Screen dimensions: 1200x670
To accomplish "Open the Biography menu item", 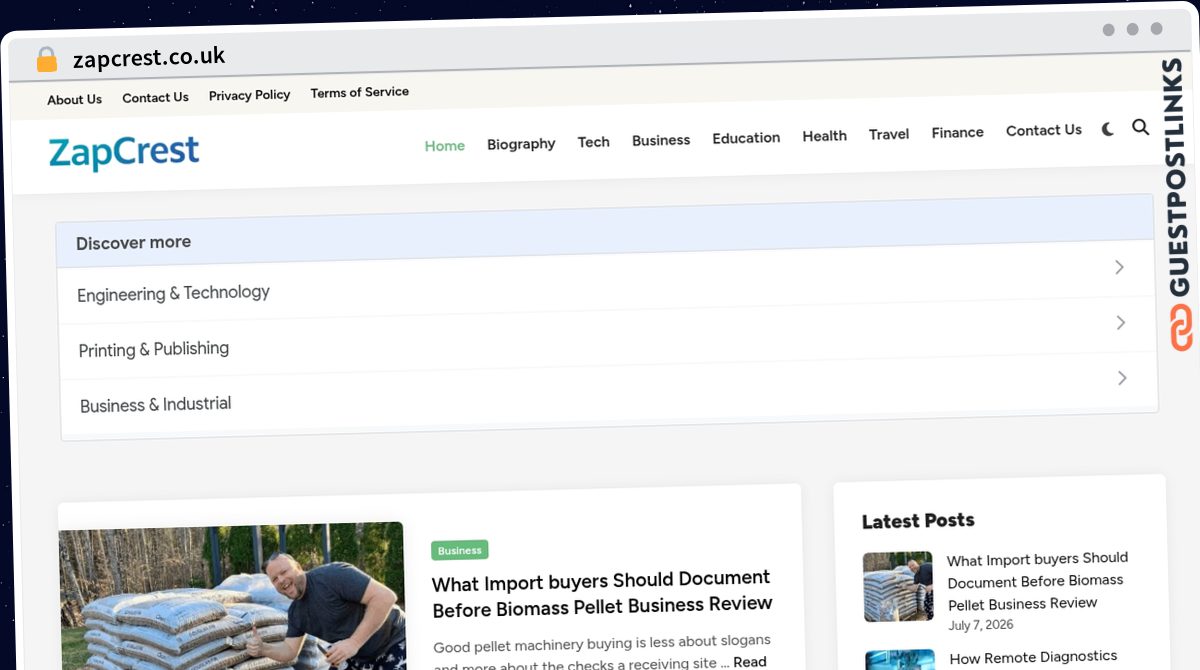I will (x=521, y=144).
